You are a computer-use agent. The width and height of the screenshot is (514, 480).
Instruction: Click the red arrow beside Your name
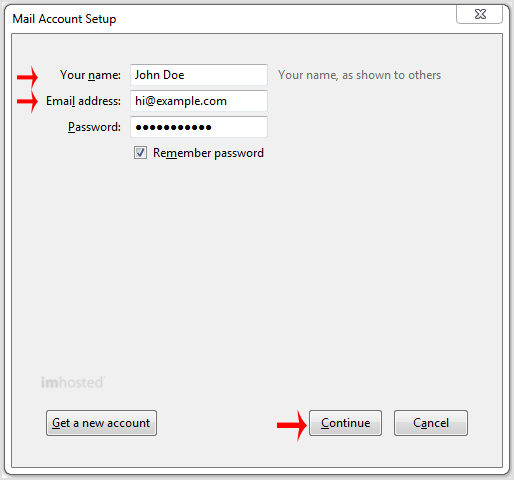[28, 77]
